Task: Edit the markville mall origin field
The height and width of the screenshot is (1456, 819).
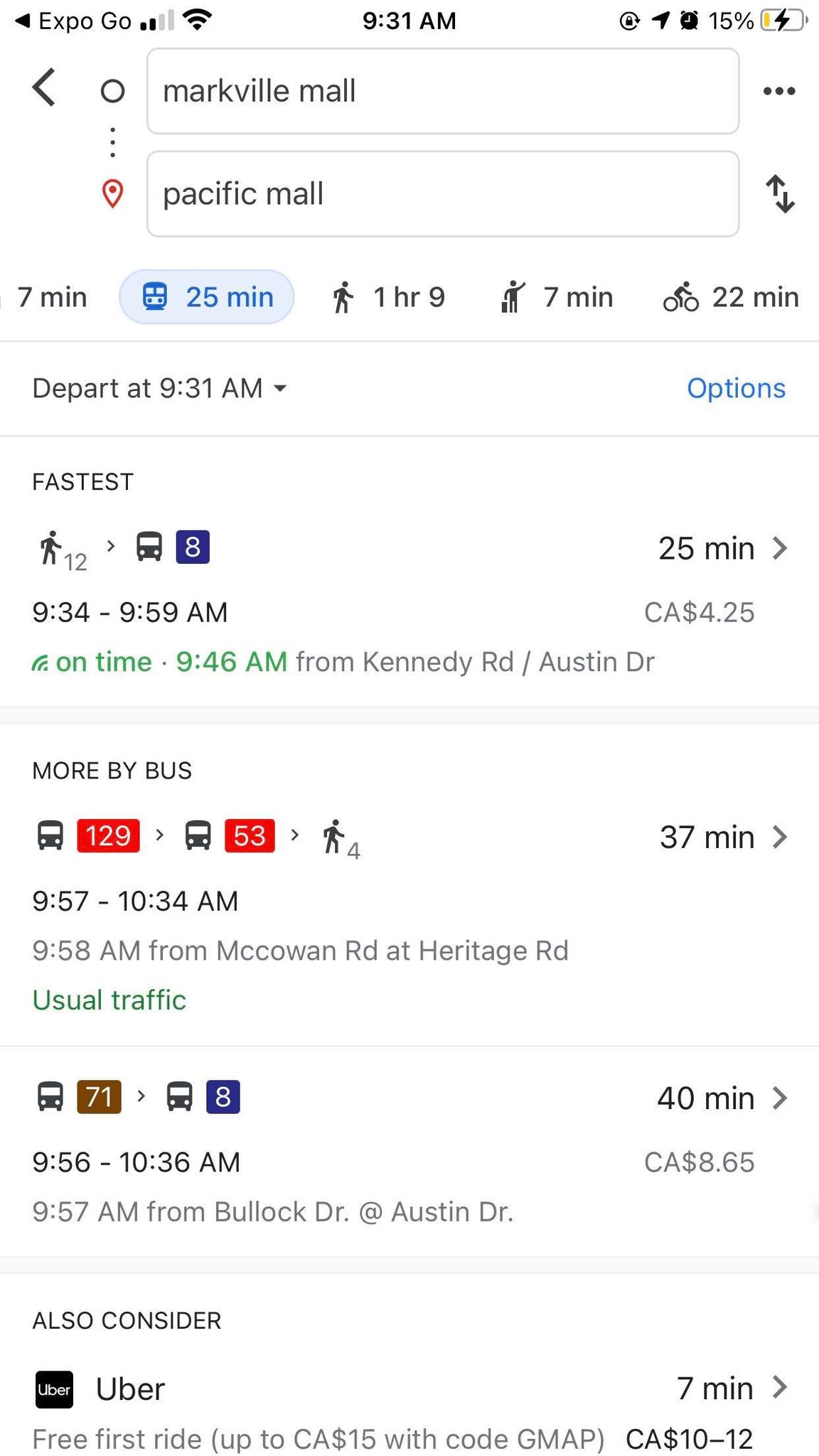Action: [x=442, y=91]
